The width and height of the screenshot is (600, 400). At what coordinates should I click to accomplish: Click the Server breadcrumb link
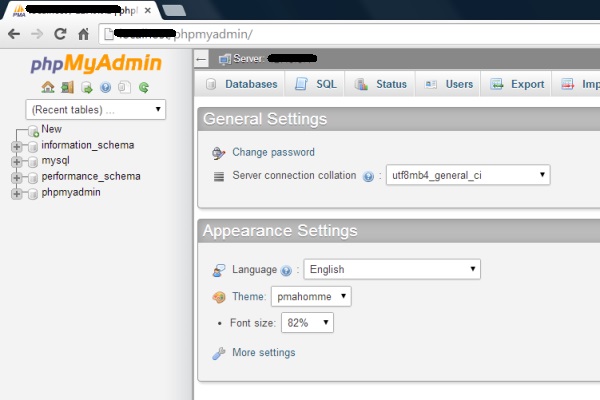click(275, 59)
